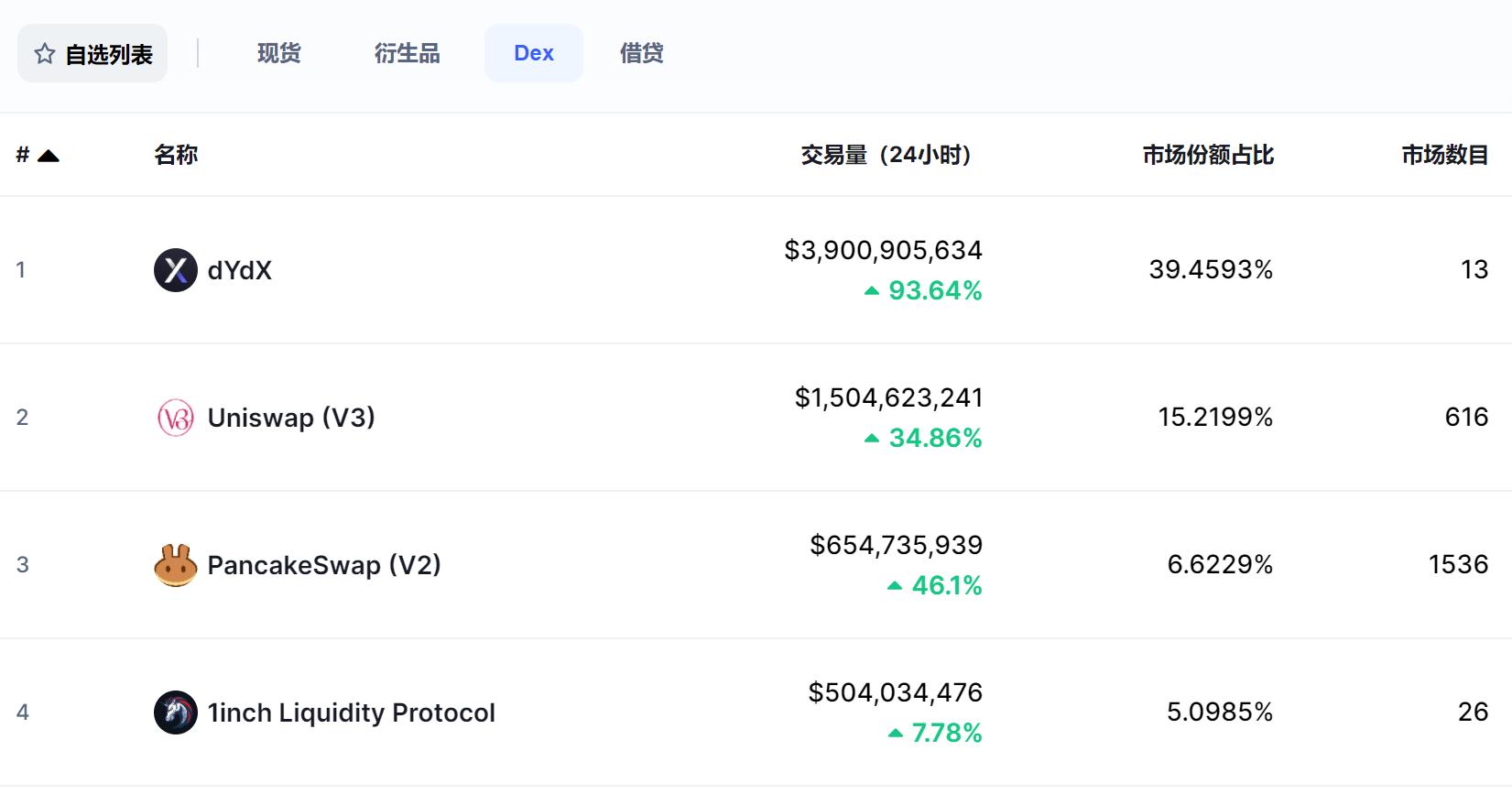Sort by rank using # arrow
This screenshot has width=1512, height=794.
tap(49, 156)
